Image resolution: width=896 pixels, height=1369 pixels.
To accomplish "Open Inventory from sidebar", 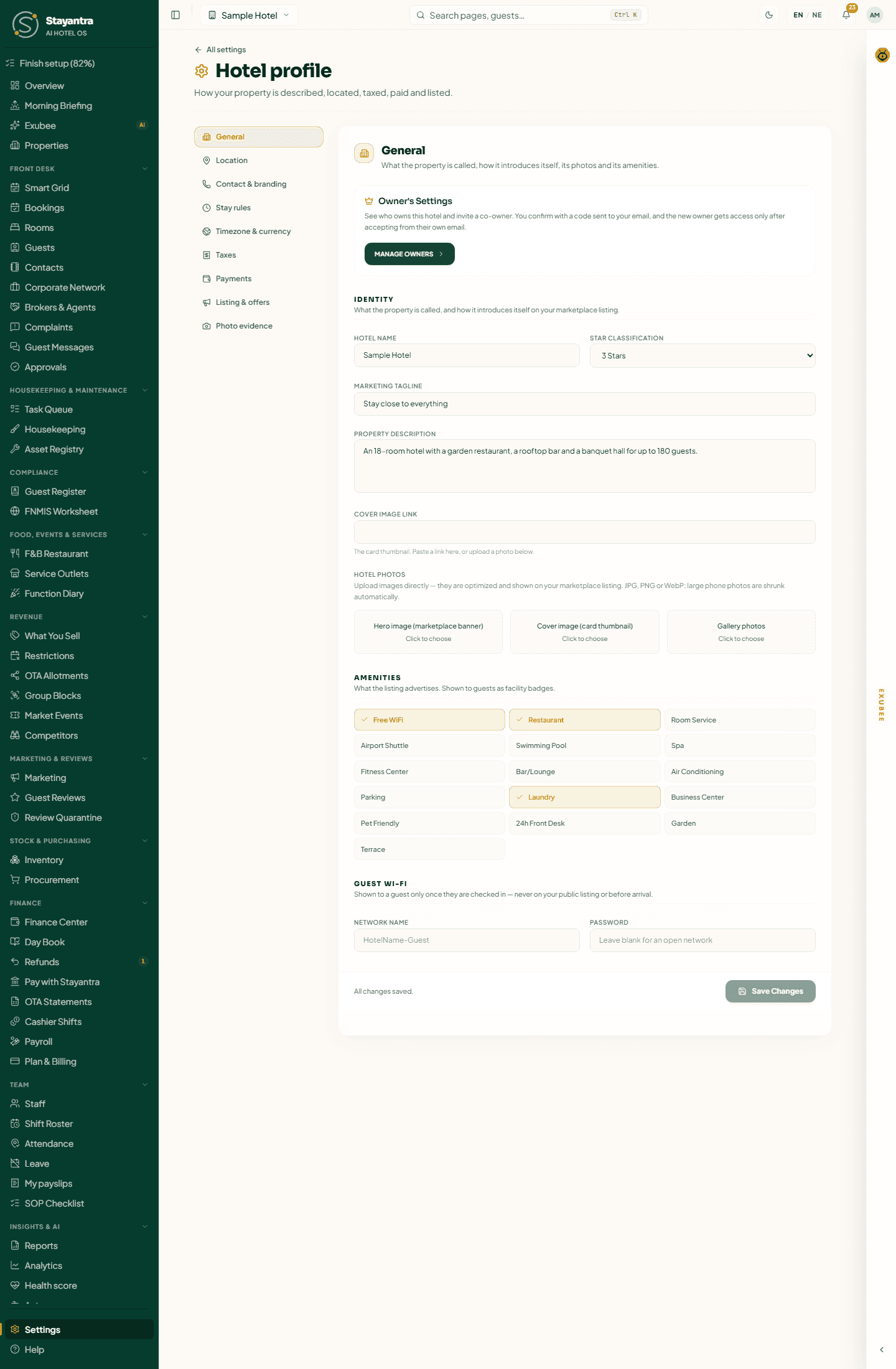I will tap(79, 860).
